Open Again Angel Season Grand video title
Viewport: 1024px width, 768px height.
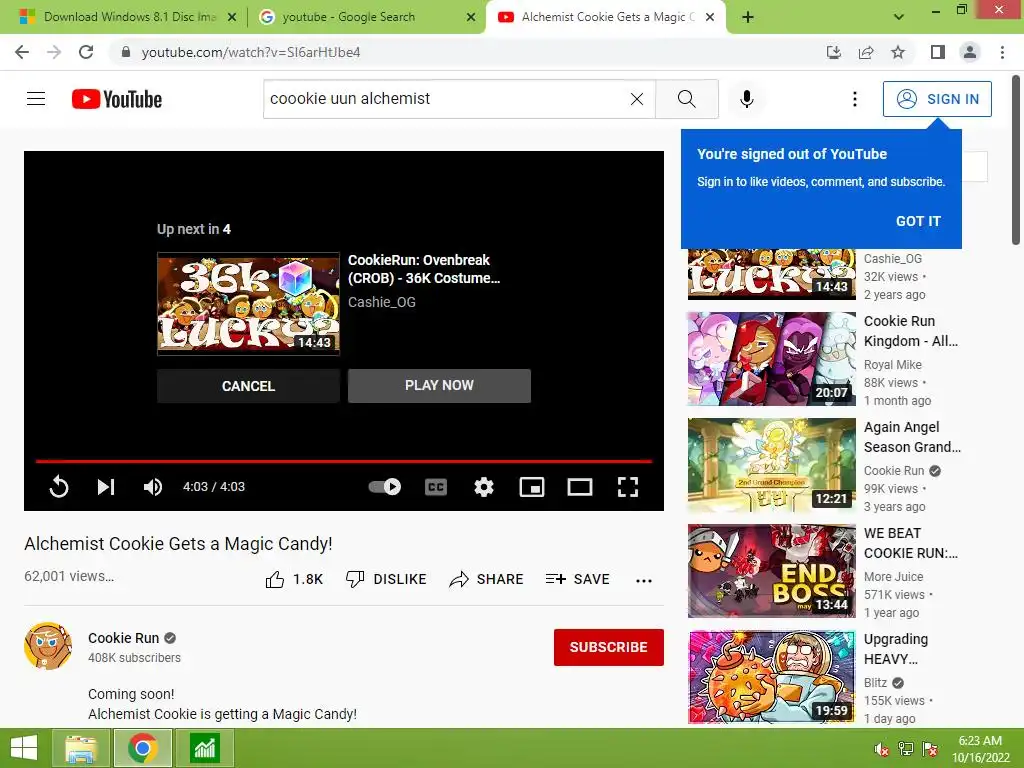coord(912,437)
